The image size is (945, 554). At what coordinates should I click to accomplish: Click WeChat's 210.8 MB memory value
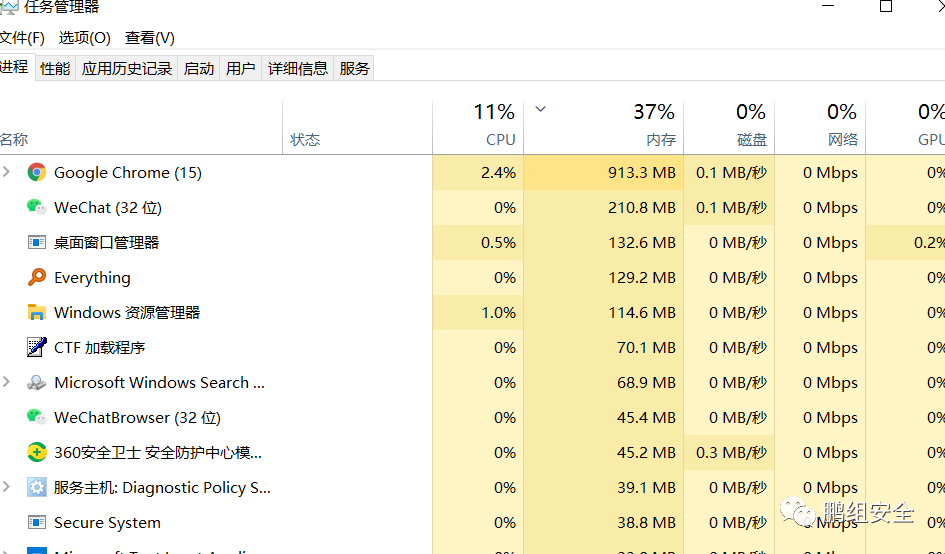point(642,207)
